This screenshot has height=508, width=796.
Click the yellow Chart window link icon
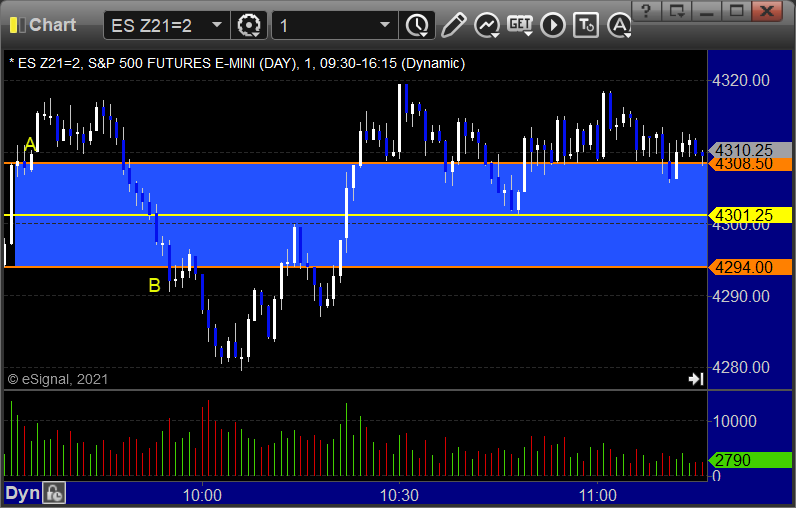point(17,25)
